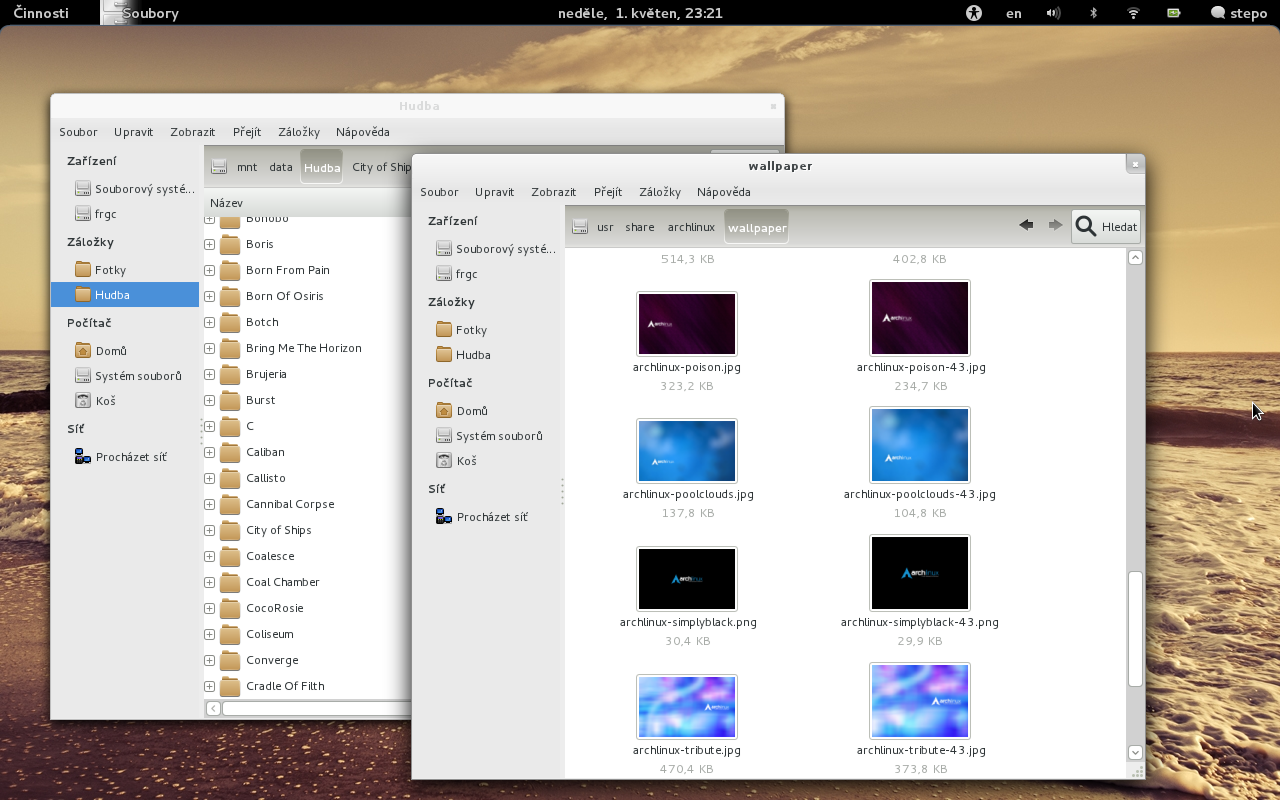The width and height of the screenshot is (1280, 800).
Task: Click the Hledat search button
Action: [1105, 227]
